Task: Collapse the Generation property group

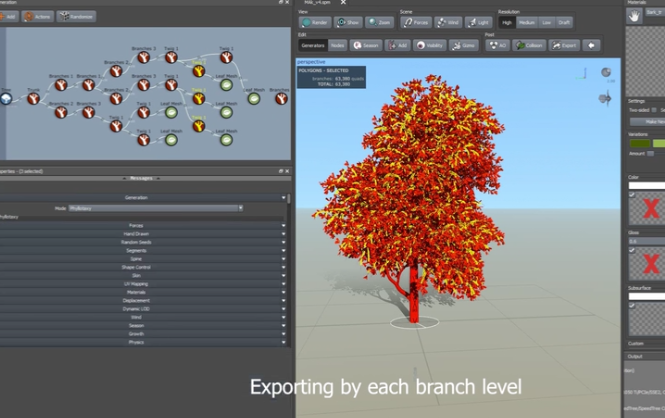Action: point(142,198)
